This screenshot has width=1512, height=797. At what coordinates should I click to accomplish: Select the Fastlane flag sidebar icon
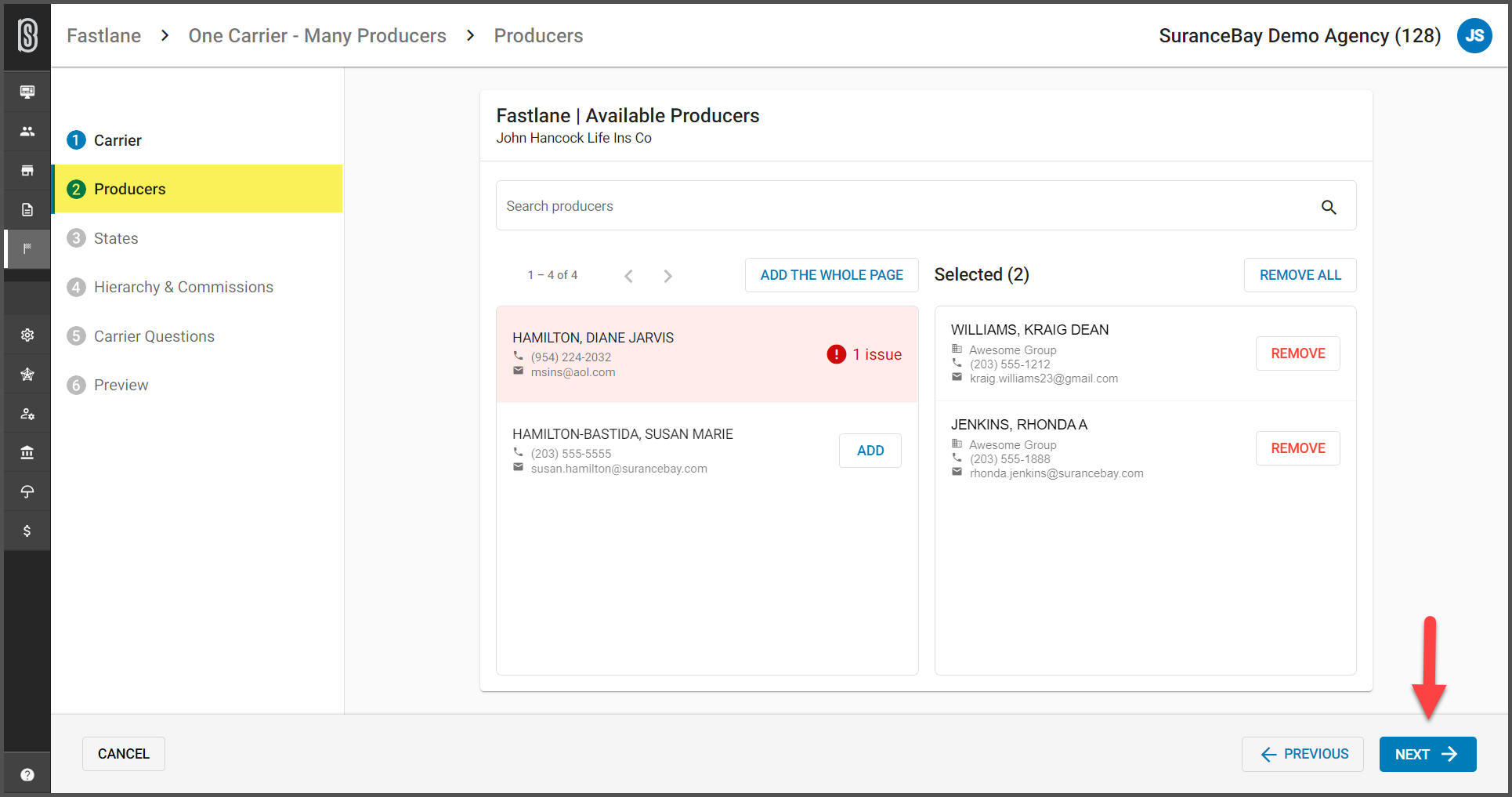click(x=27, y=248)
